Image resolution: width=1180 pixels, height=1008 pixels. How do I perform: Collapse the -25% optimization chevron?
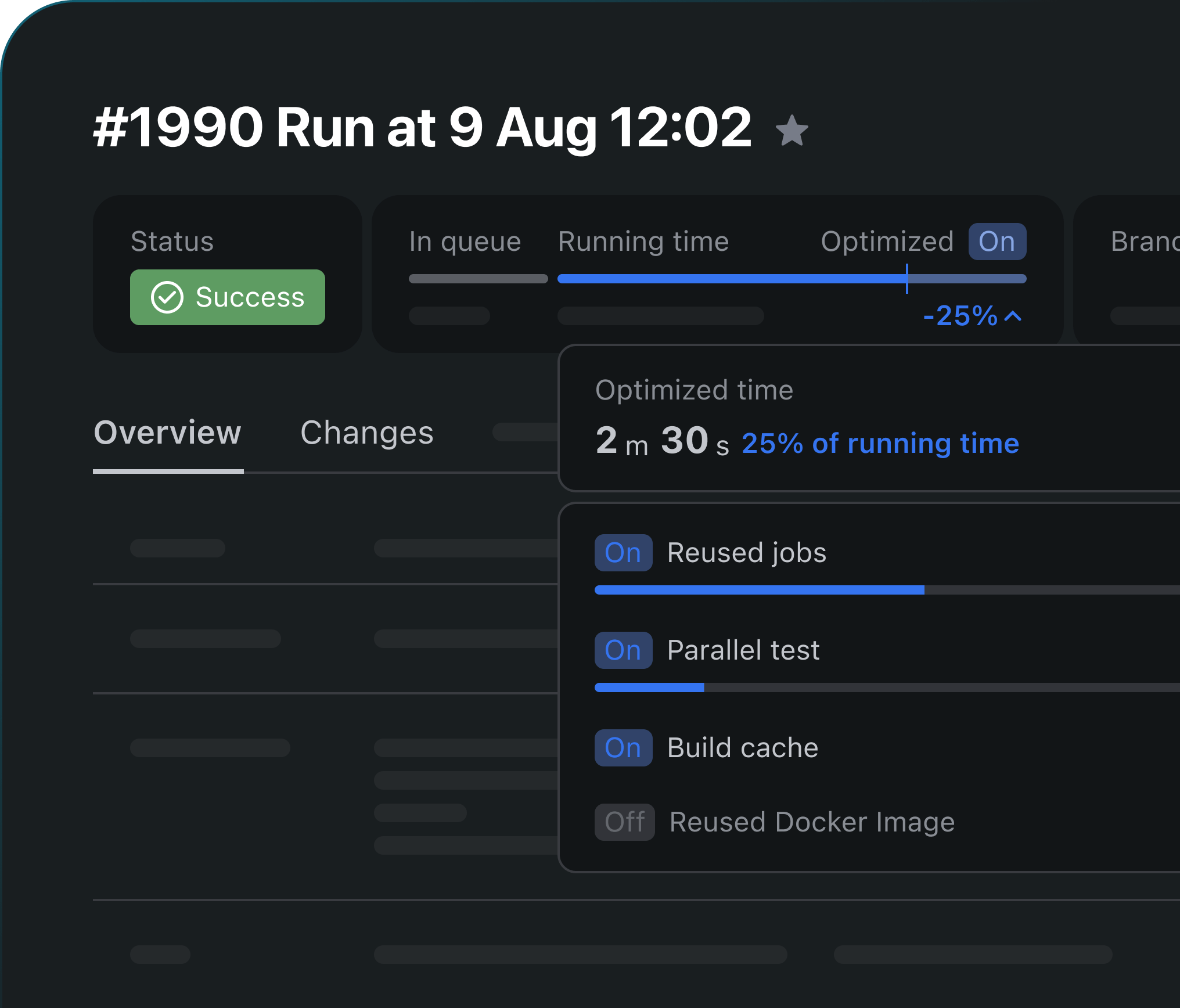1013,316
